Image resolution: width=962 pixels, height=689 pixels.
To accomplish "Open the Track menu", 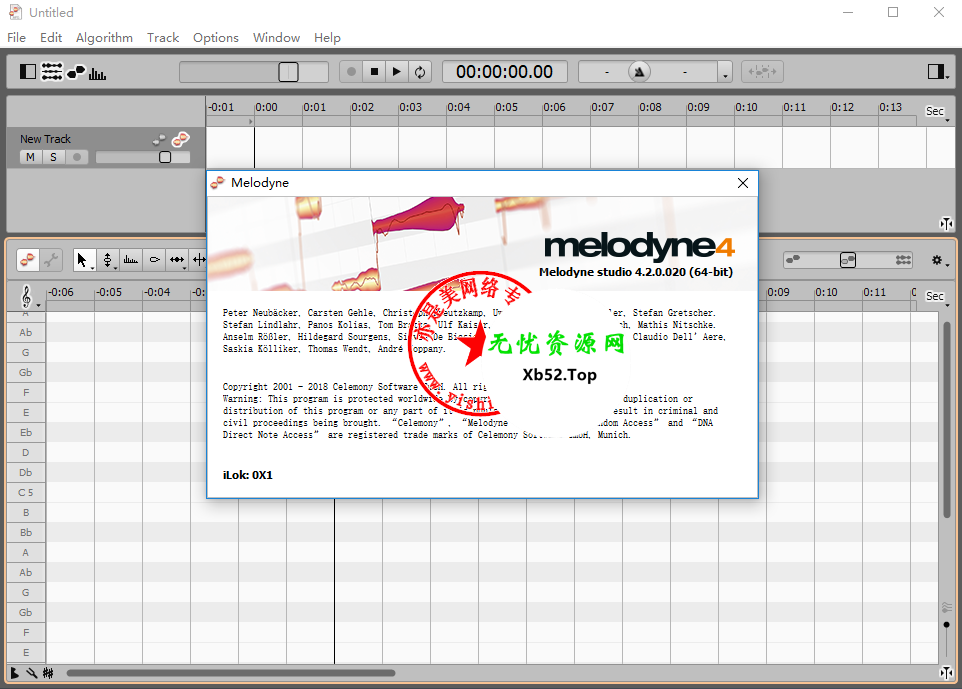I will point(163,37).
